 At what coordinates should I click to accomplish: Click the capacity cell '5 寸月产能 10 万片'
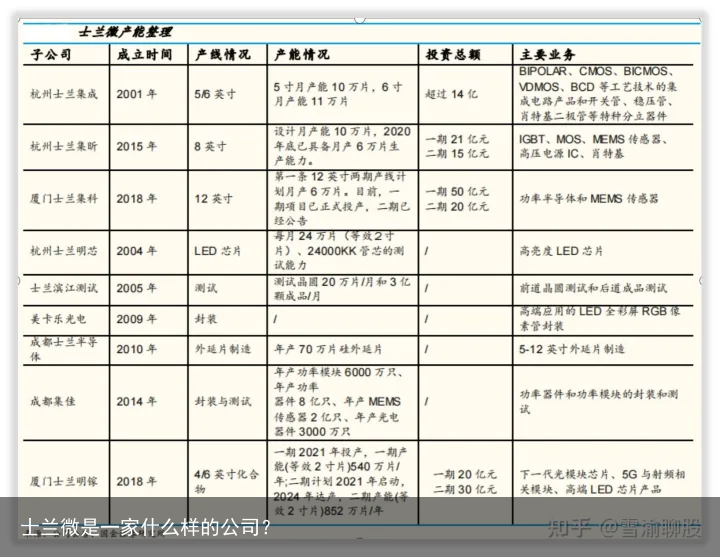[x=338, y=94]
